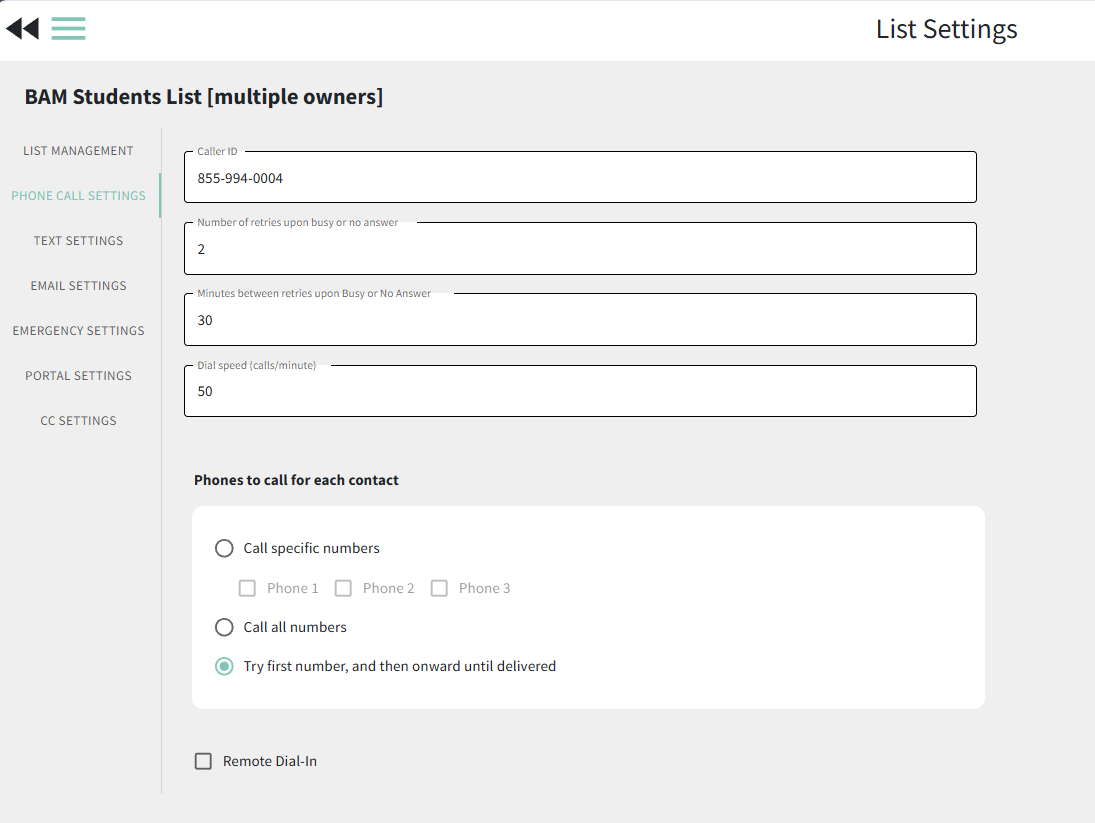The width and height of the screenshot is (1095, 823).
Task: Open the Email Settings tab
Action: (78, 286)
